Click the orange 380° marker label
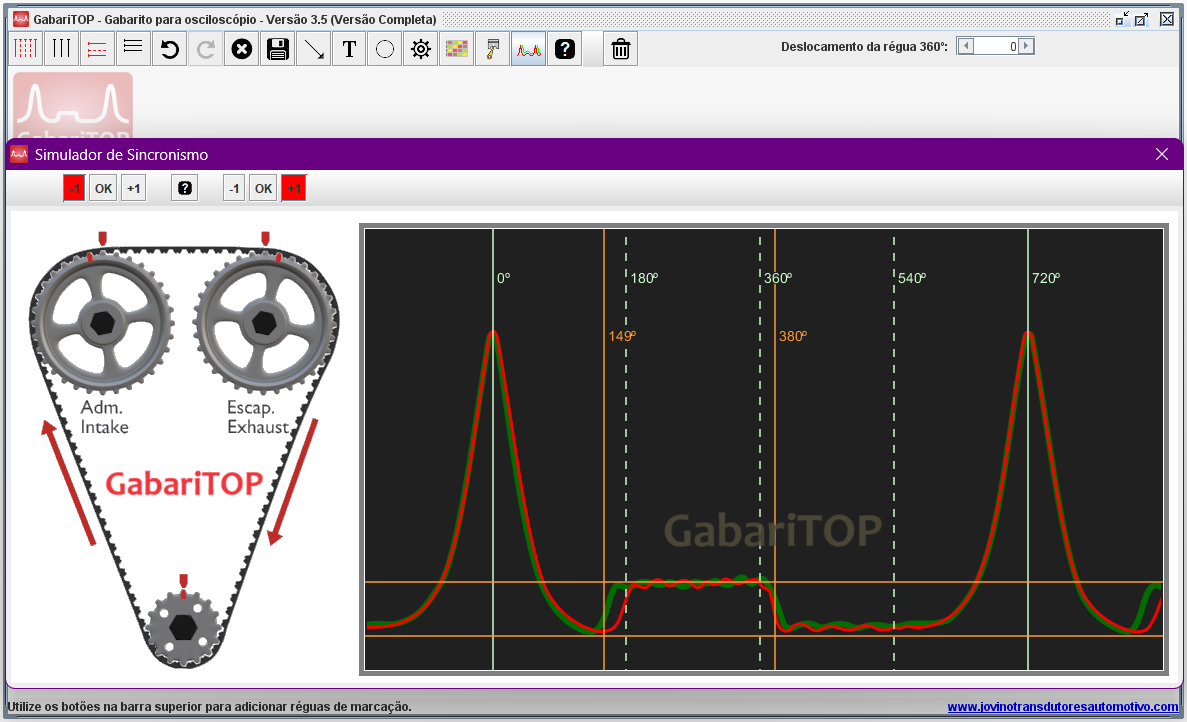 [793, 336]
